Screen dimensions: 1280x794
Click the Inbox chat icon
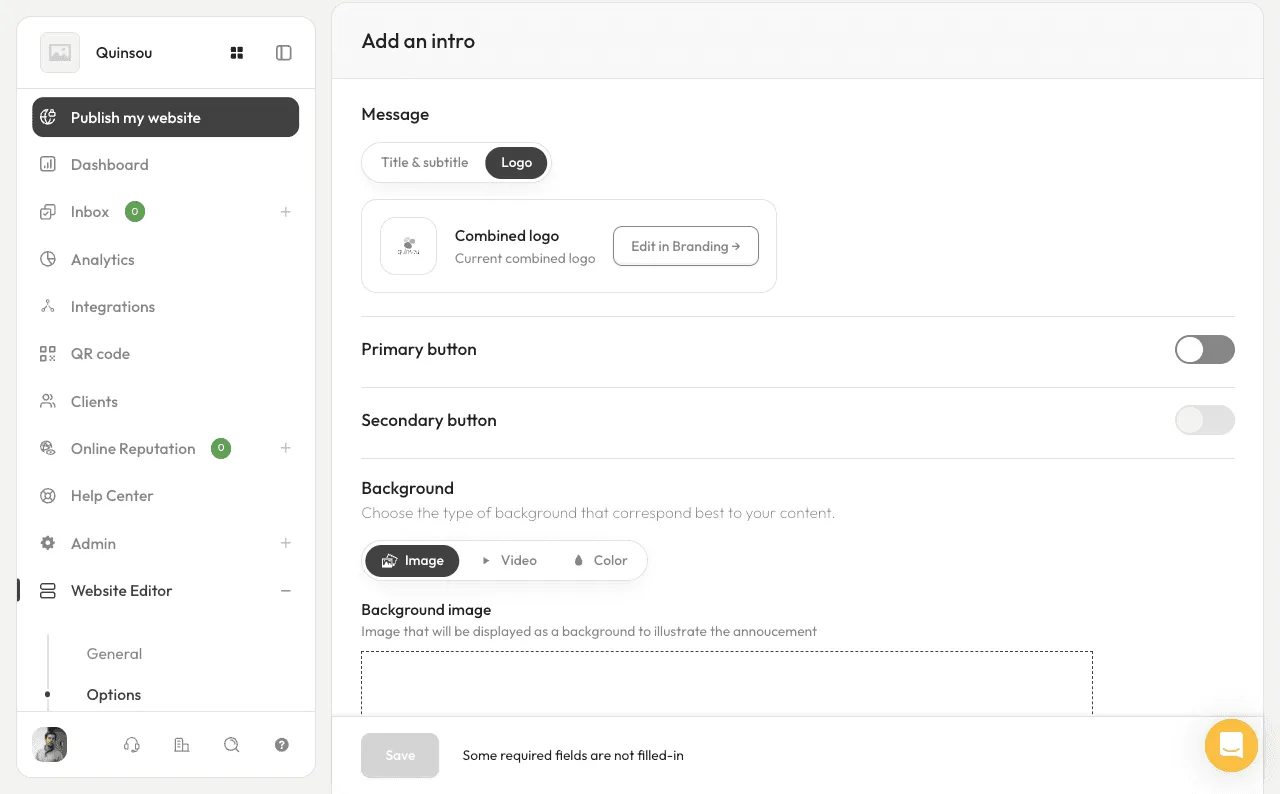(x=47, y=212)
